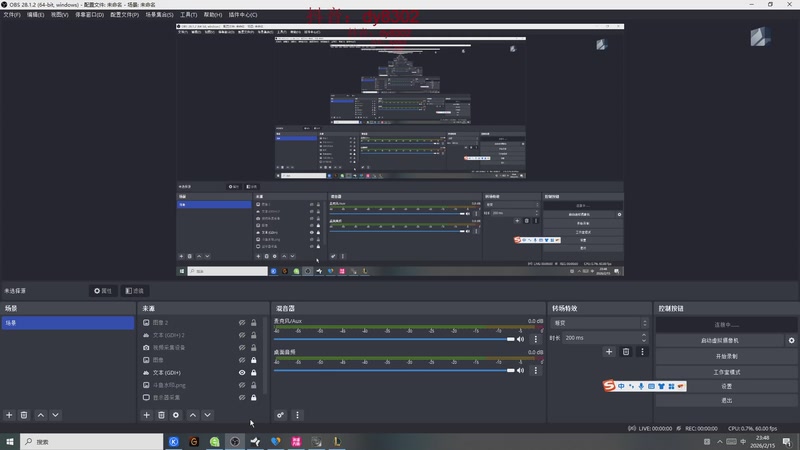This screenshot has height=450, width=800.
Task: Click 退出 button
Action: coord(727,401)
